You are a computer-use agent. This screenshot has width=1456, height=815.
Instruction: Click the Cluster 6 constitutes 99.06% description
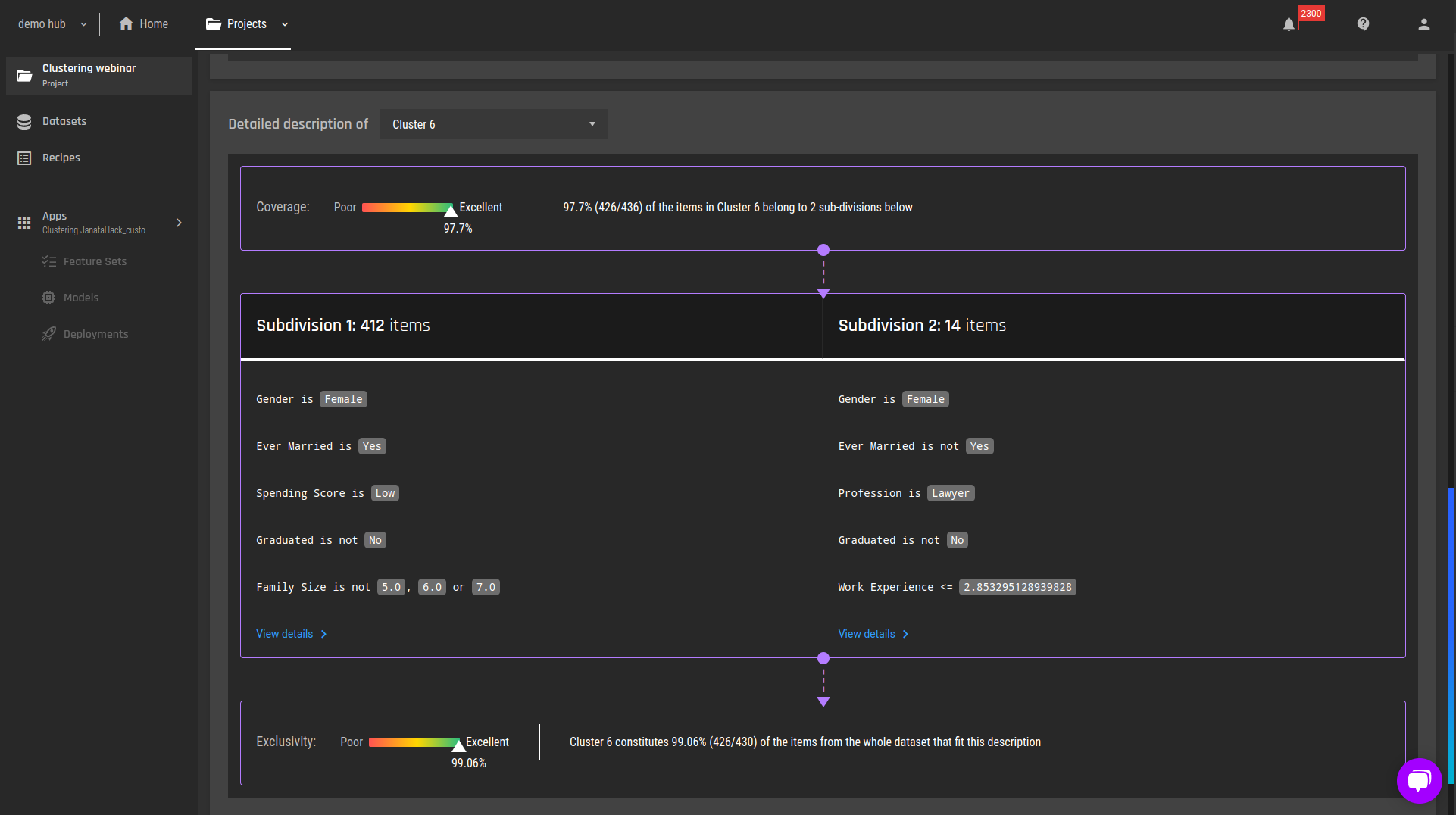click(x=805, y=742)
